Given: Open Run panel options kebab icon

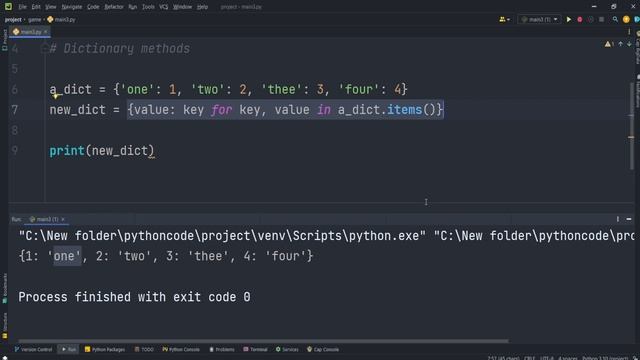Looking at the screenshot, I should [618, 219].
